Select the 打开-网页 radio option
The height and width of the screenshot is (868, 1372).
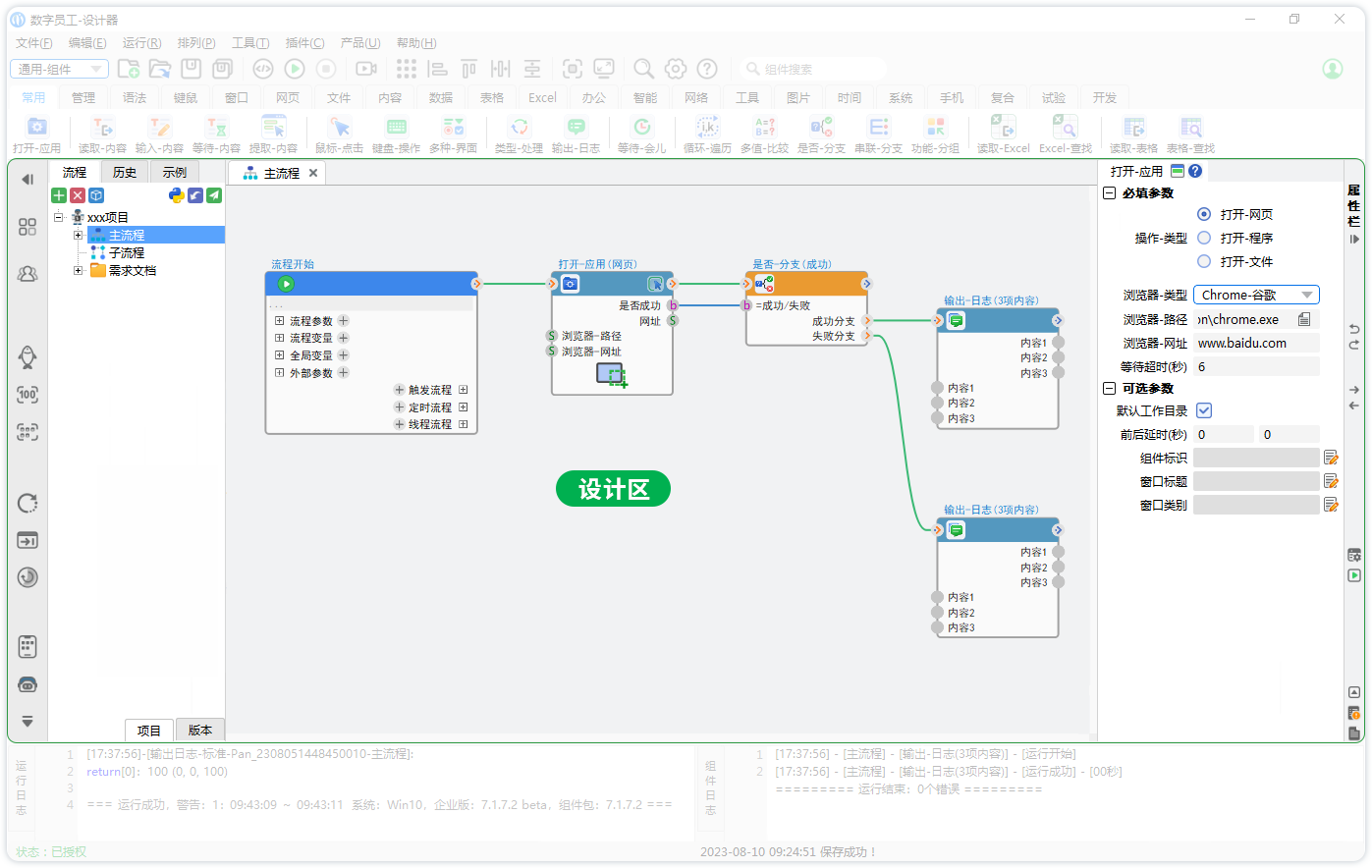(1204, 214)
